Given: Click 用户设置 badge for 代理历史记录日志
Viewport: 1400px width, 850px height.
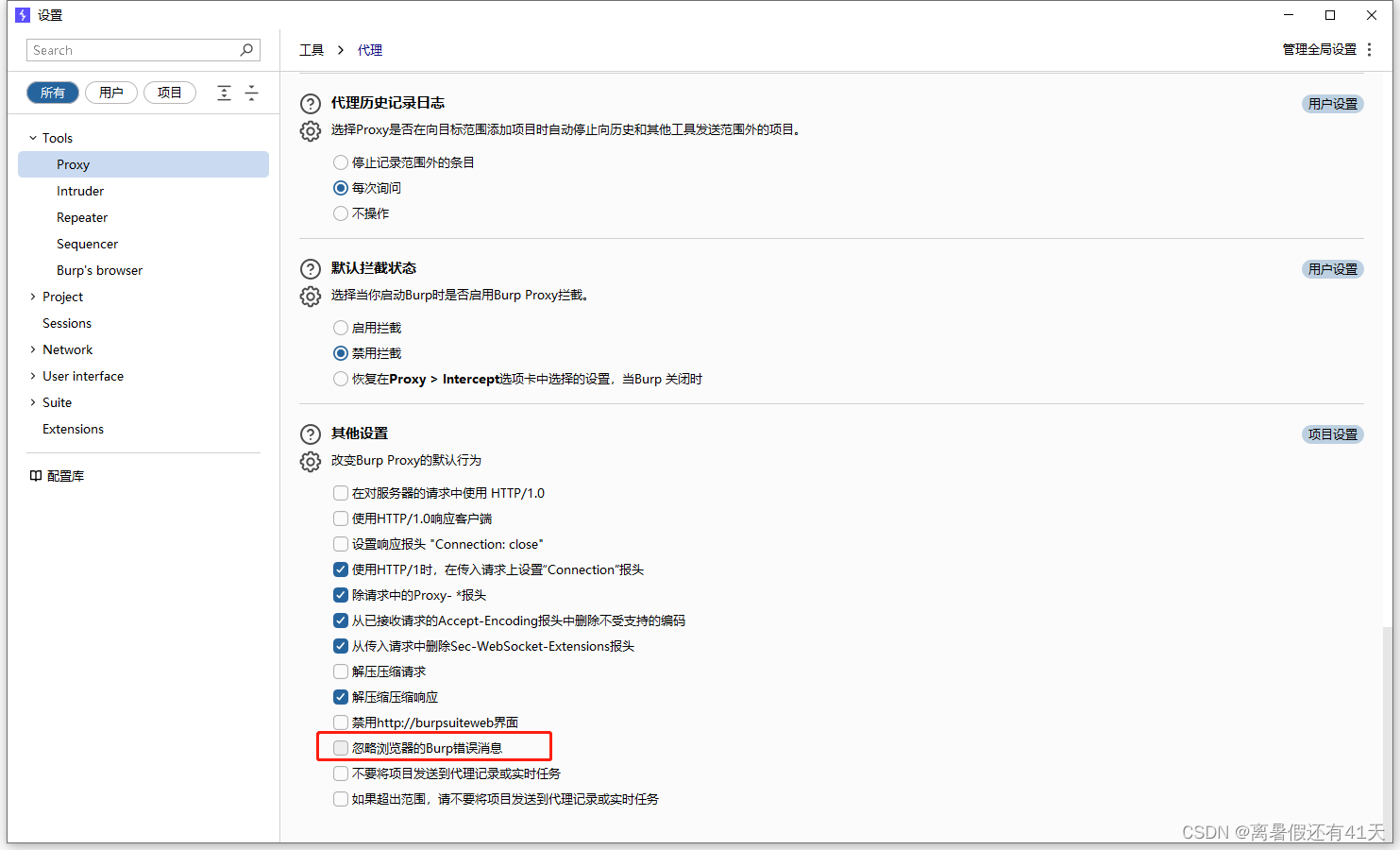Looking at the screenshot, I should tap(1333, 104).
